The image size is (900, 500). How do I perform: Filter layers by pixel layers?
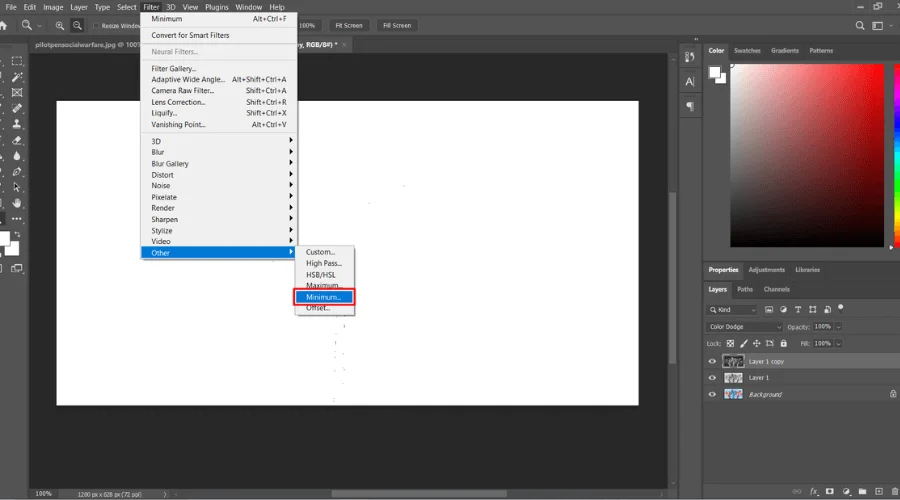769,309
